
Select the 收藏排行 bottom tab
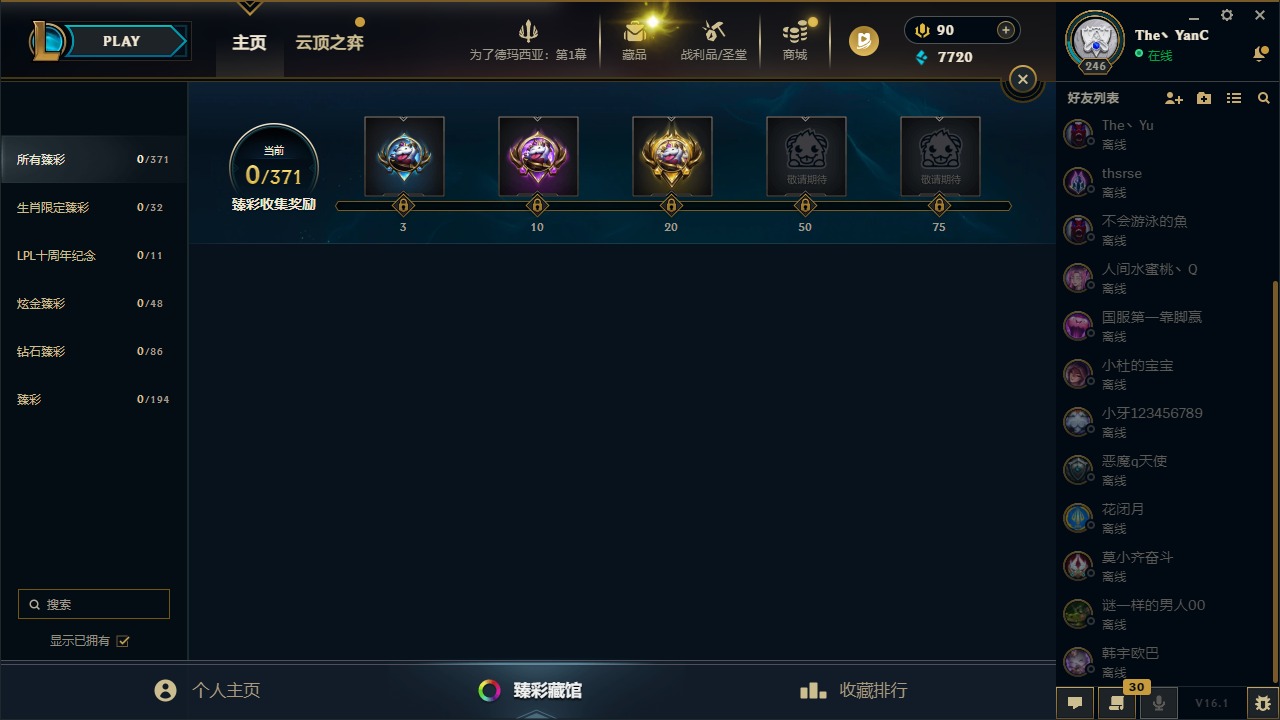[x=854, y=691]
